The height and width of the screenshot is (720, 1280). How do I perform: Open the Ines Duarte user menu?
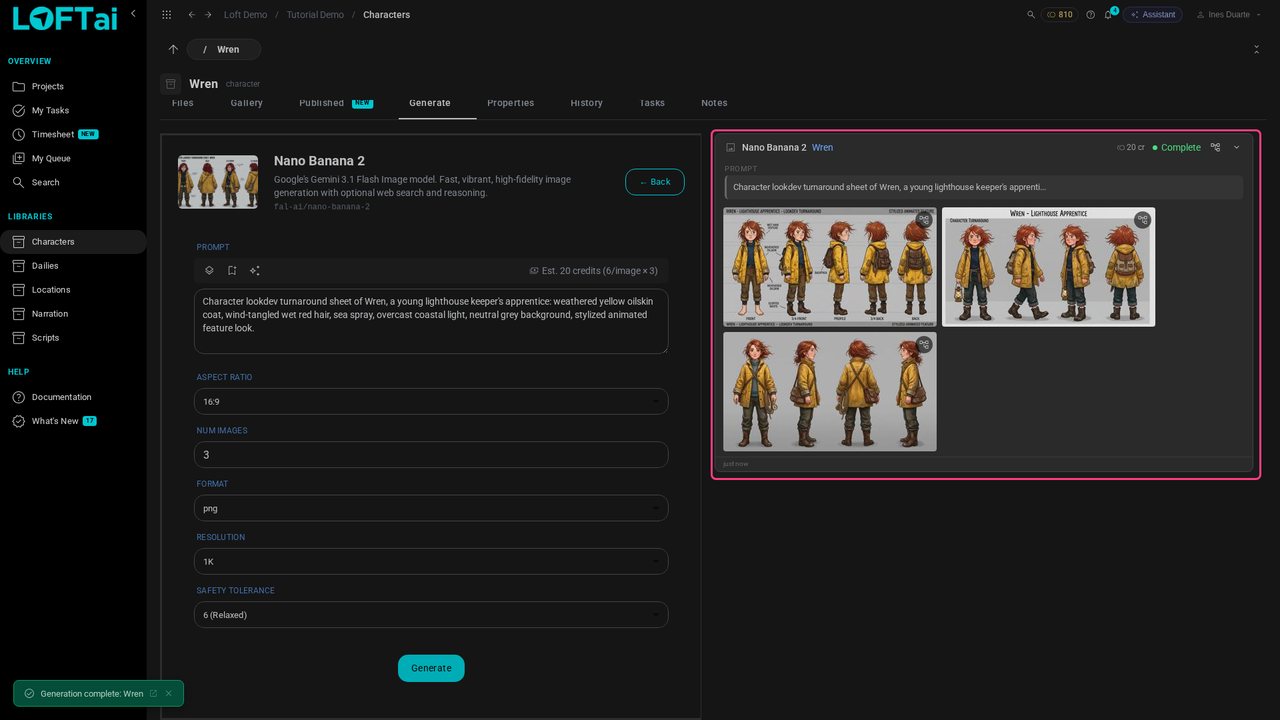[x=1229, y=15]
